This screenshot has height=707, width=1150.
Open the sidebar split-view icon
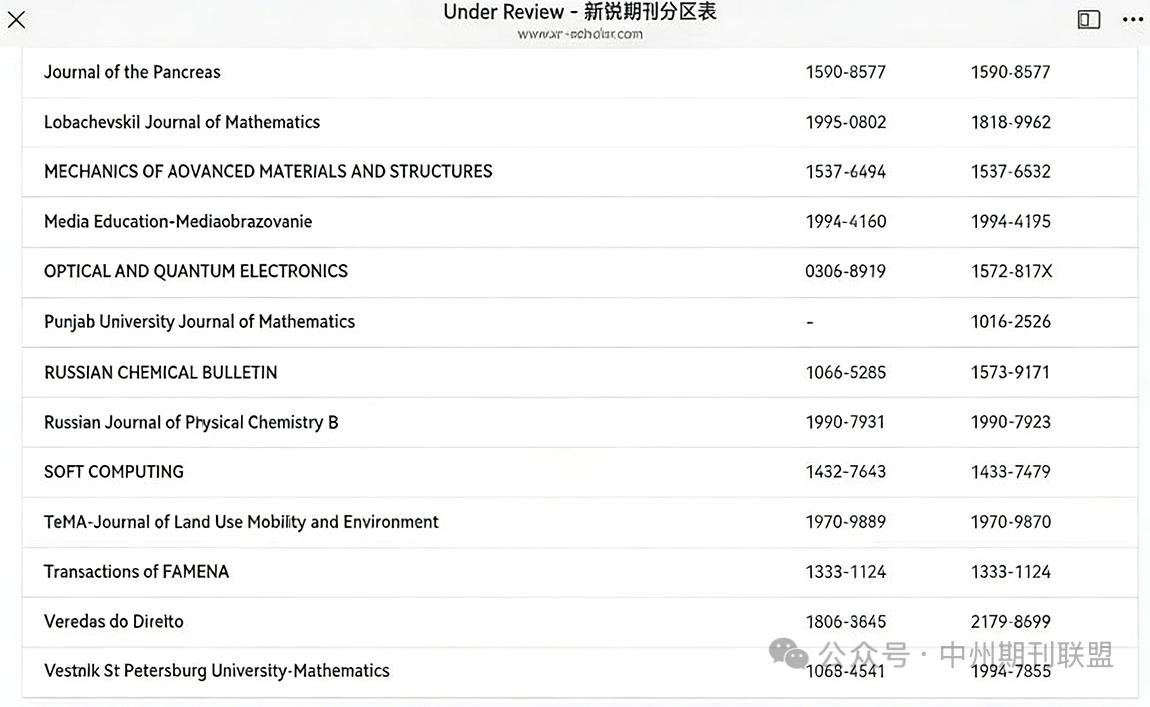[x=1088, y=19]
